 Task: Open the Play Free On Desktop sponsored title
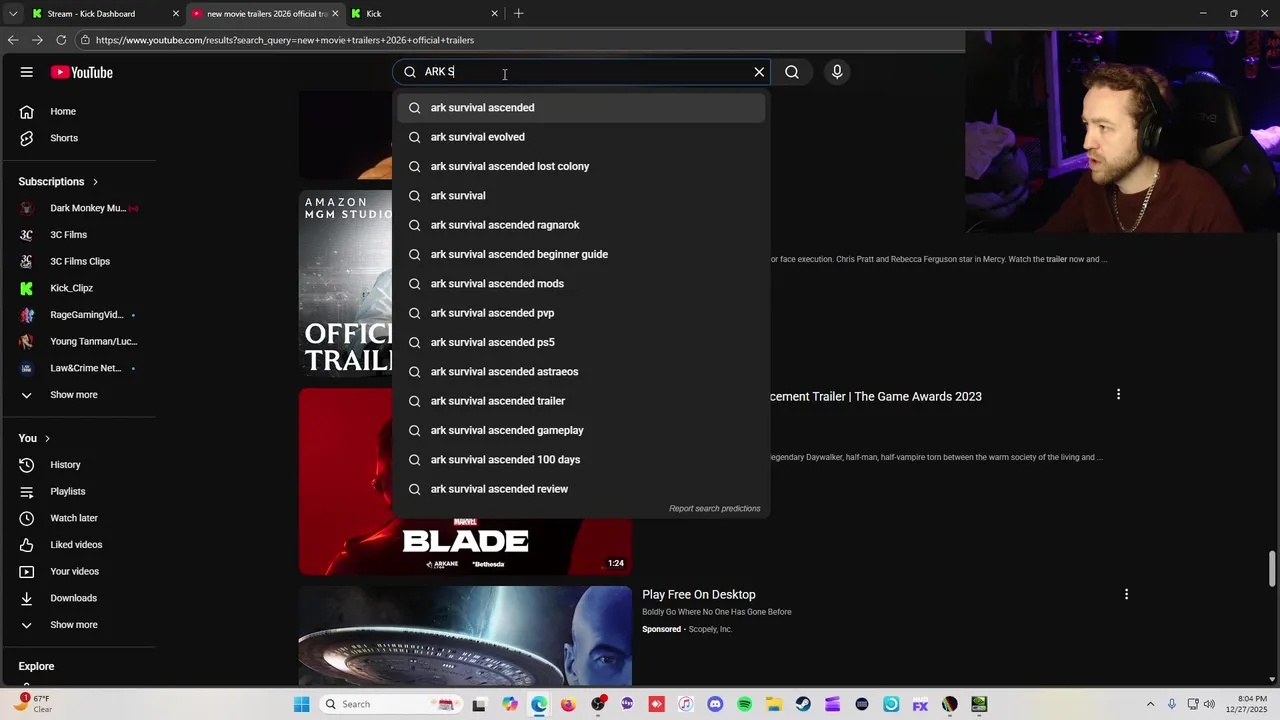pyautogui.click(x=699, y=595)
